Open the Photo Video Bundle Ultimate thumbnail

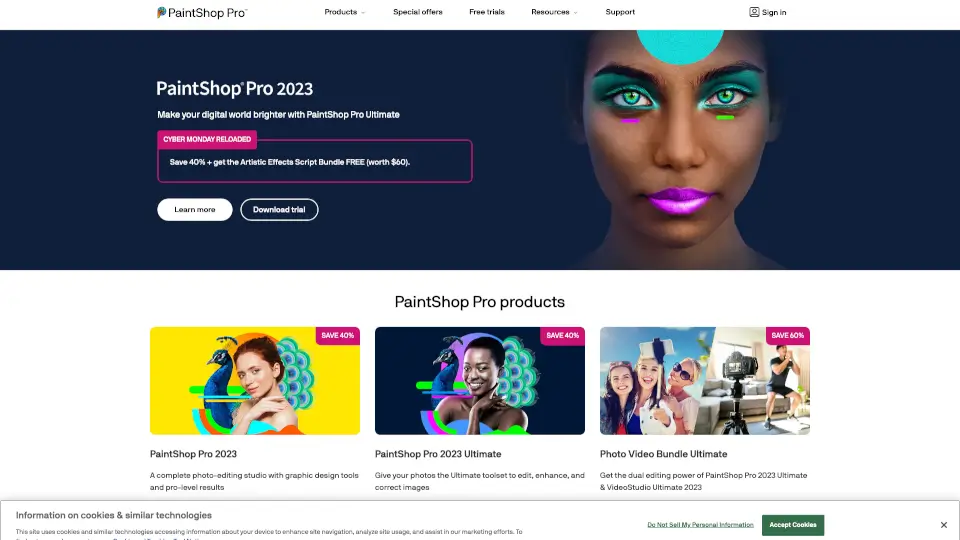click(x=705, y=381)
